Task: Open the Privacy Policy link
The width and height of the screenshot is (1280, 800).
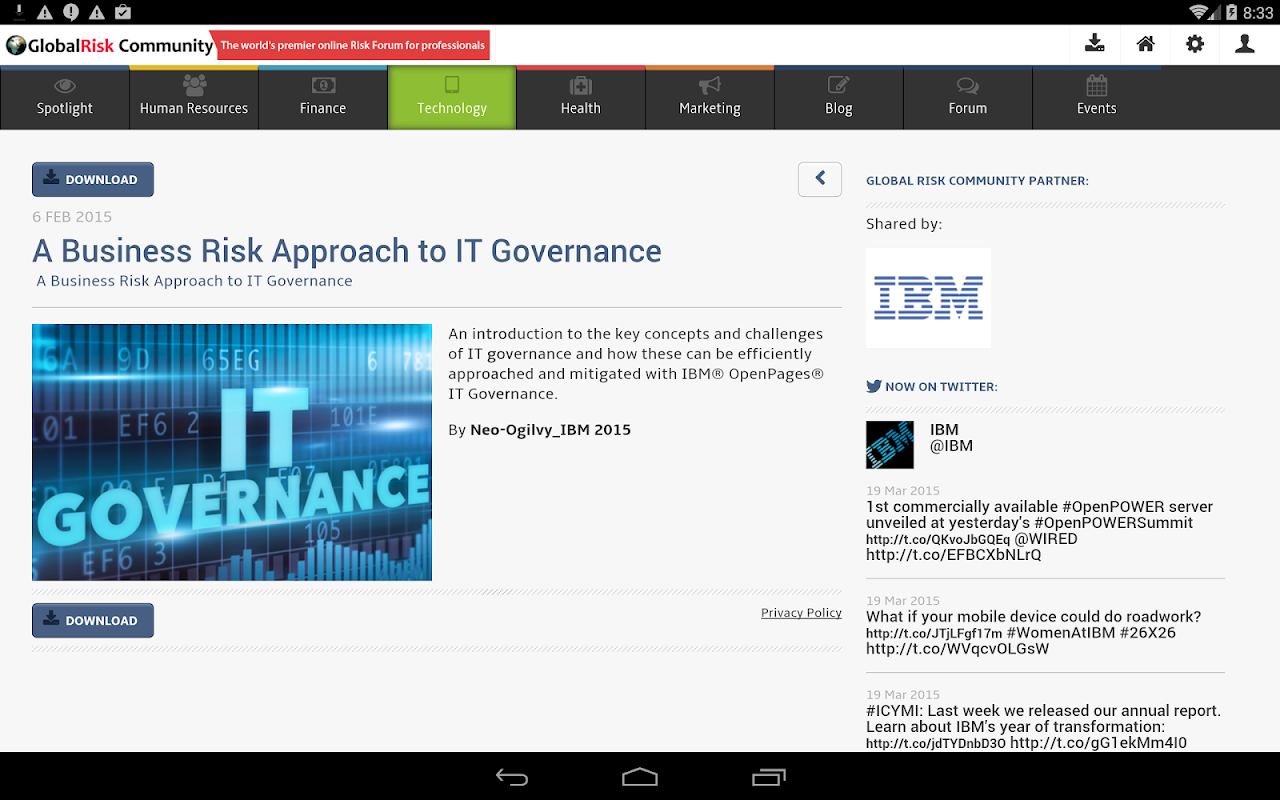Action: pyautogui.click(x=801, y=613)
